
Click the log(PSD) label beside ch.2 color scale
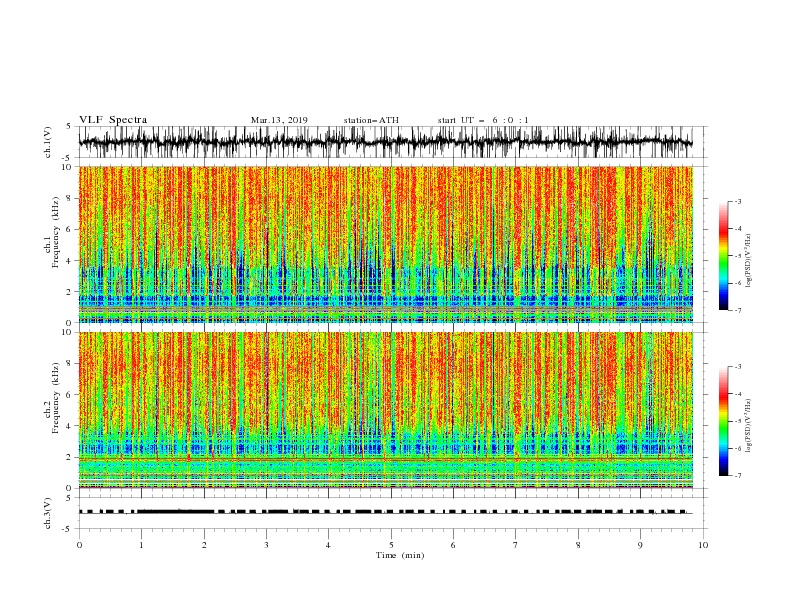click(x=749, y=426)
